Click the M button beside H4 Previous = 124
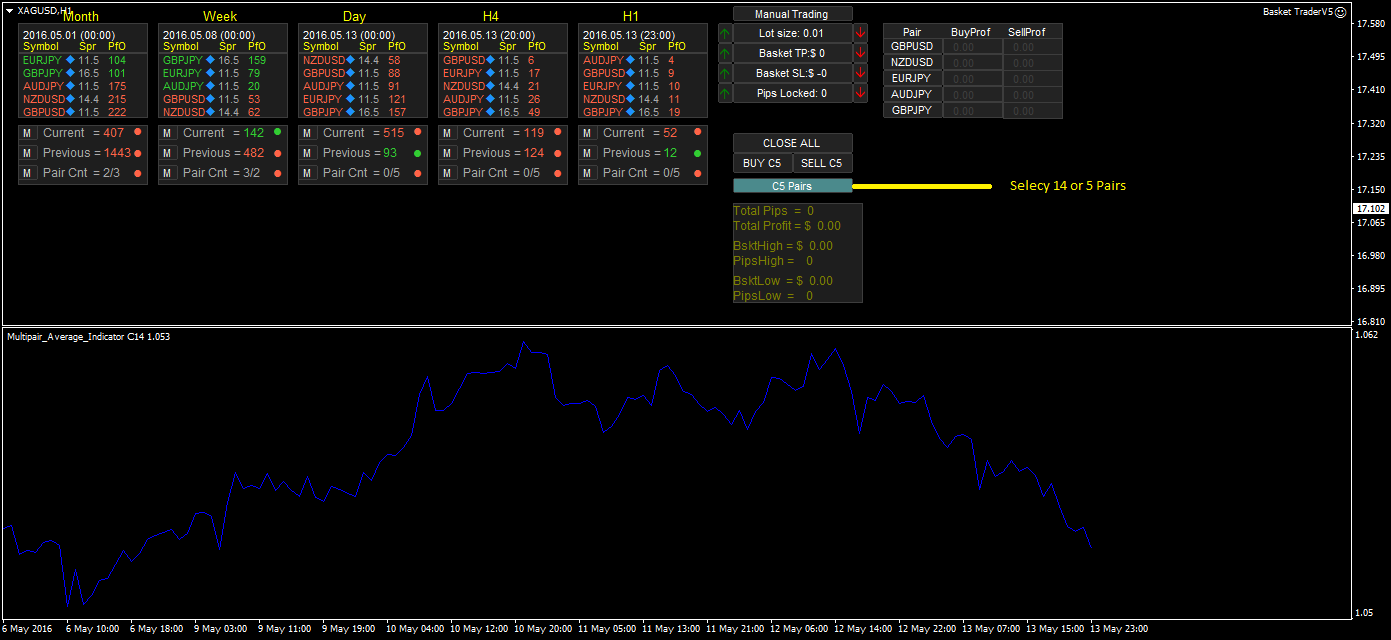This screenshot has width=1391, height=640. 447,153
